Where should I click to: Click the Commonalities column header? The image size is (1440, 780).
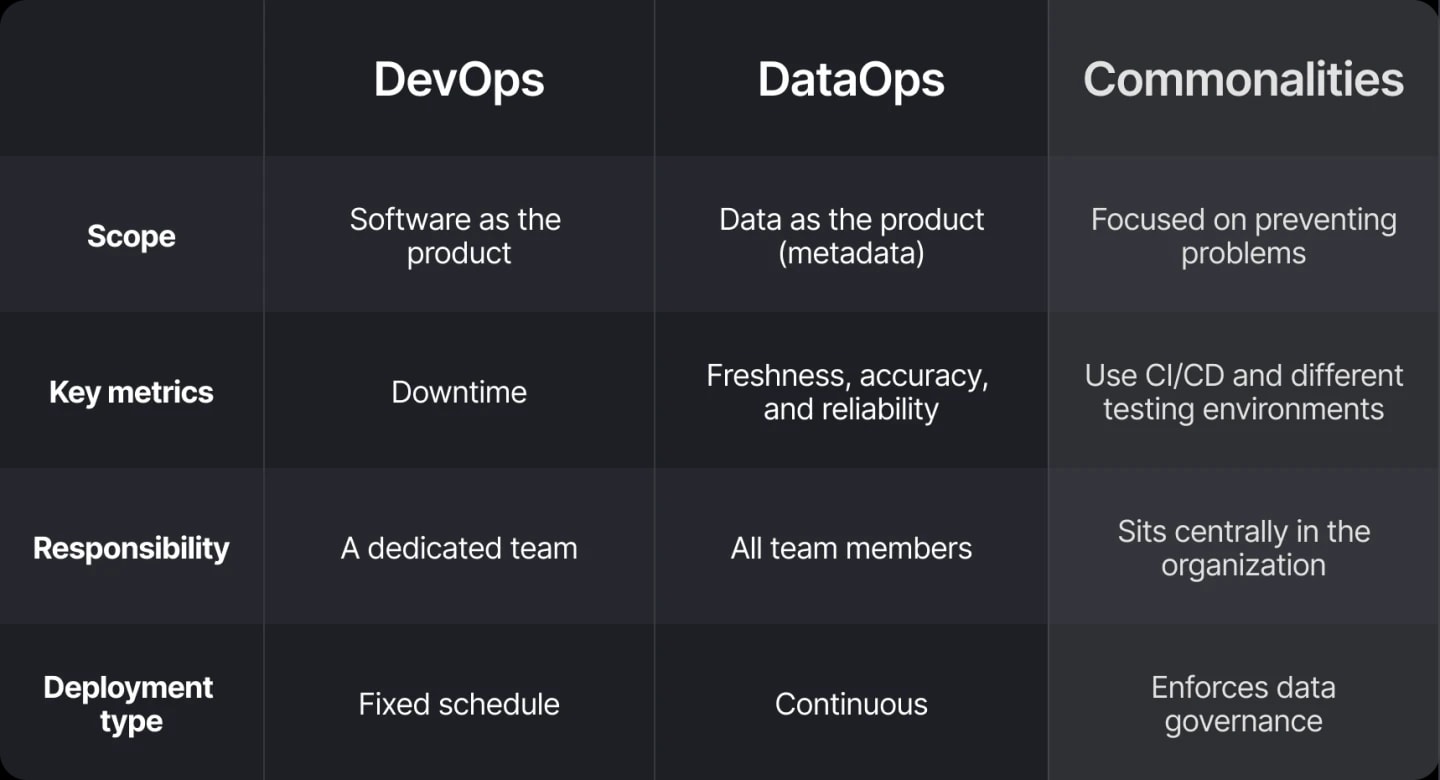click(1243, 80)
